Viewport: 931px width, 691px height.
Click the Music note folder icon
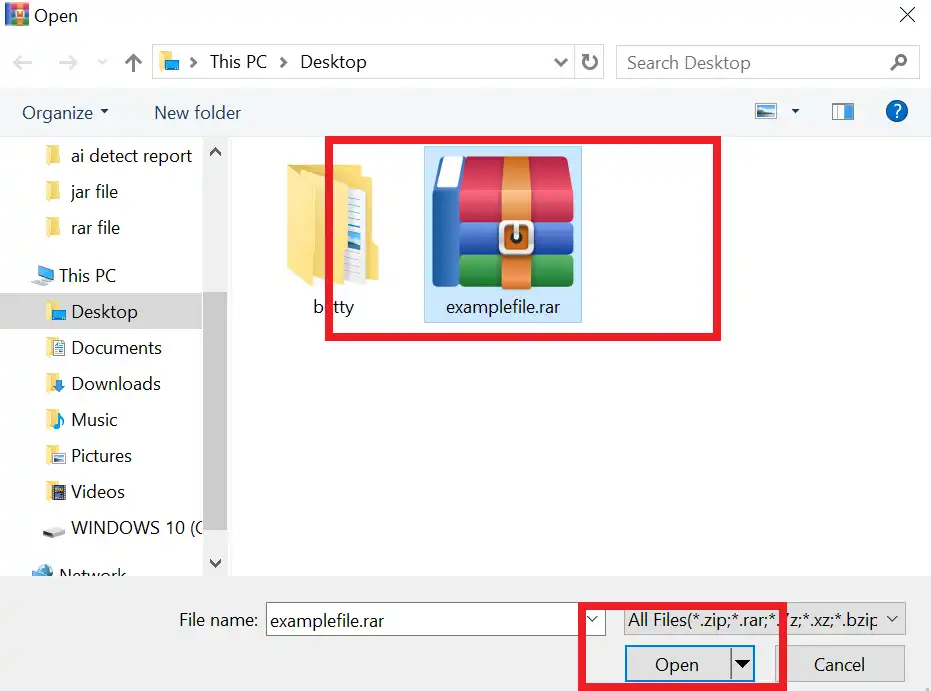(55, 420)
